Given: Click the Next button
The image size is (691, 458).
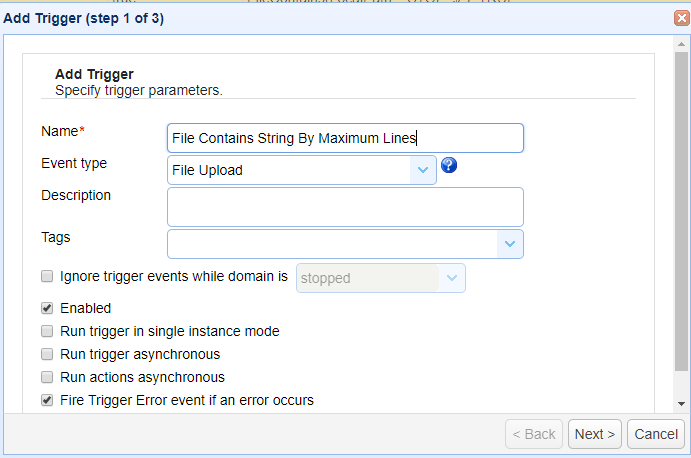Looking at the screenshot, I should (x=595, y=434).
